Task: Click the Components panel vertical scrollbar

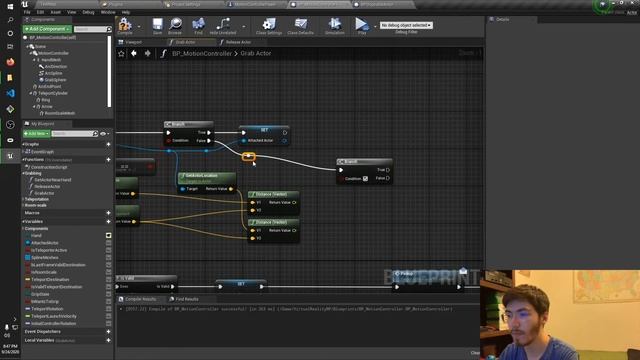Action: [x=109, y=71]
